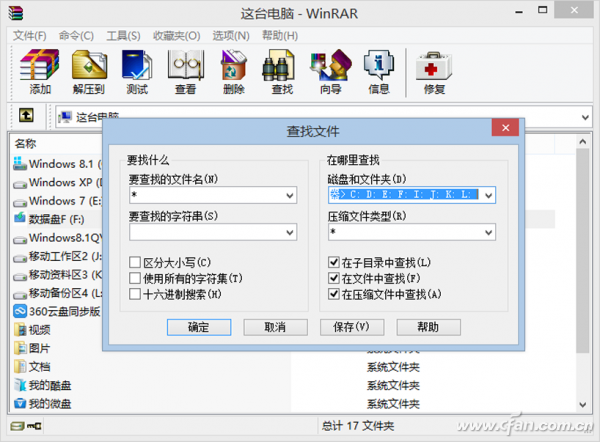
Task: Open the 帮助(H) menu
Action: [280, 36]
